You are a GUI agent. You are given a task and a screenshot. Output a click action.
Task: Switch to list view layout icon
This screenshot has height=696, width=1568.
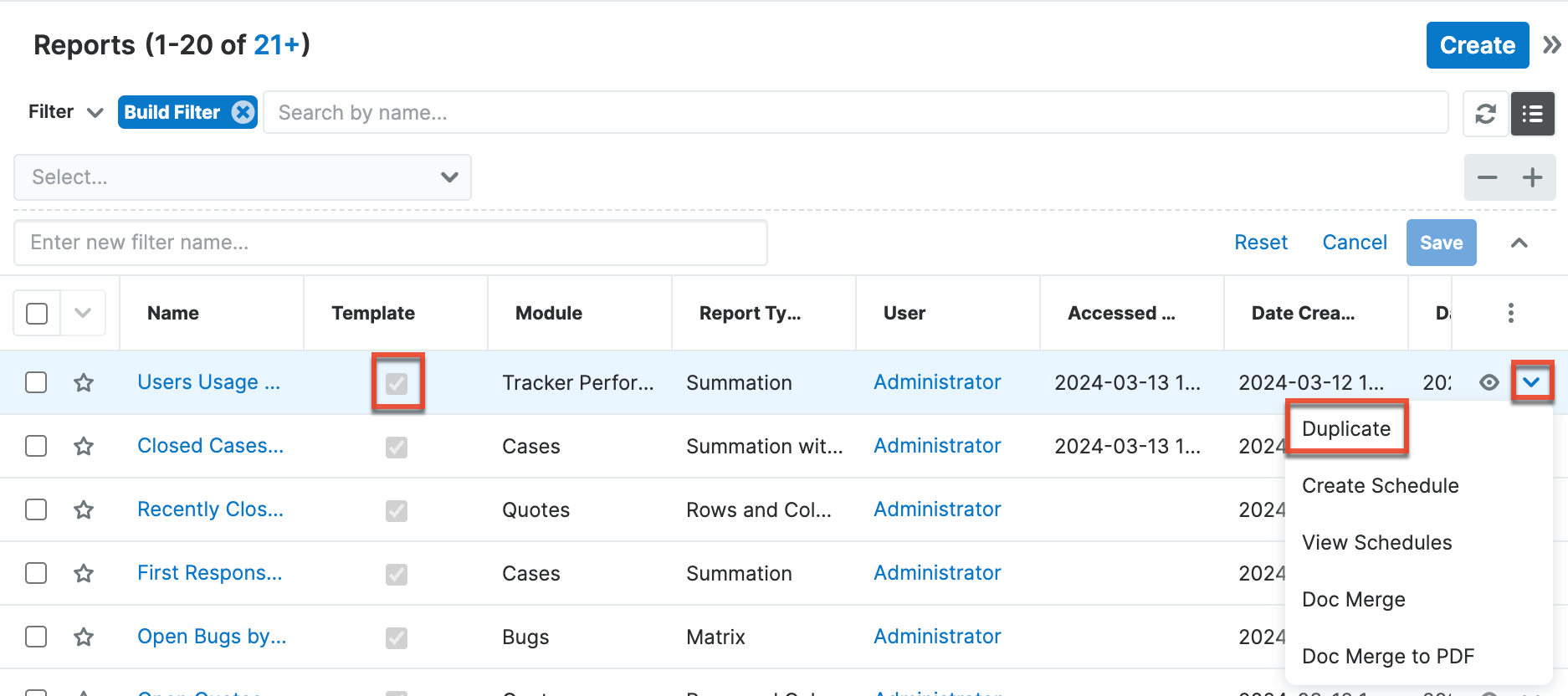pos(1532,114)
